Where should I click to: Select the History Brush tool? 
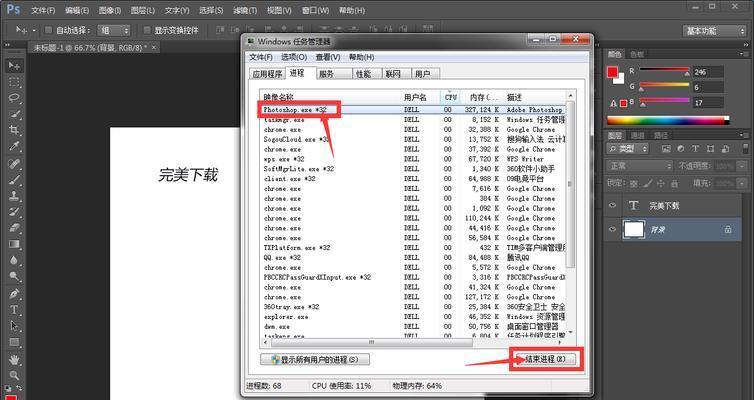tap(14, 212)
